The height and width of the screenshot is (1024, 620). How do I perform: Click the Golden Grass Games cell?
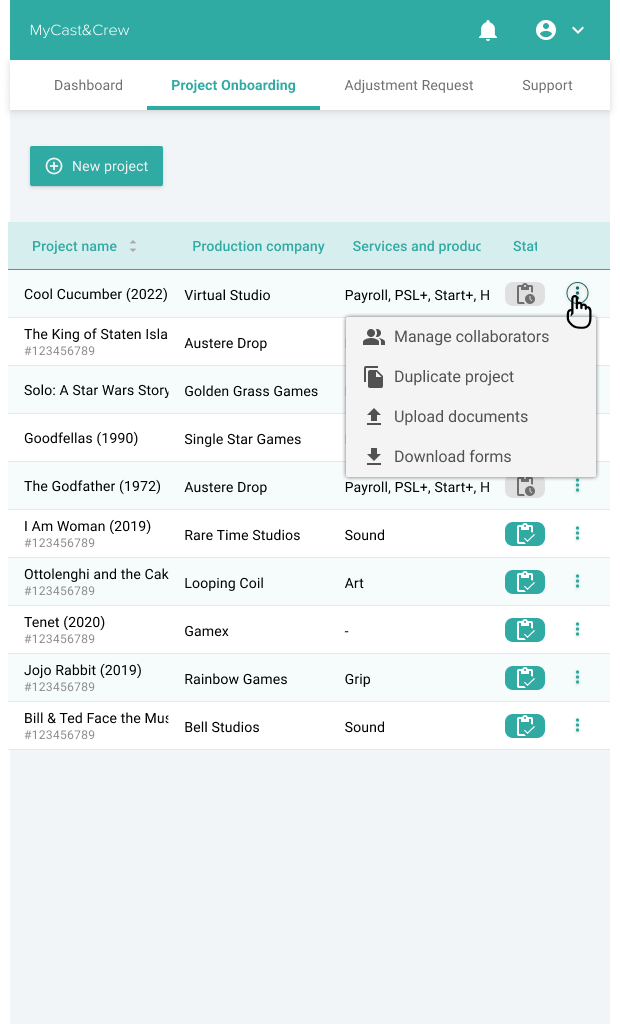(251, 391)
